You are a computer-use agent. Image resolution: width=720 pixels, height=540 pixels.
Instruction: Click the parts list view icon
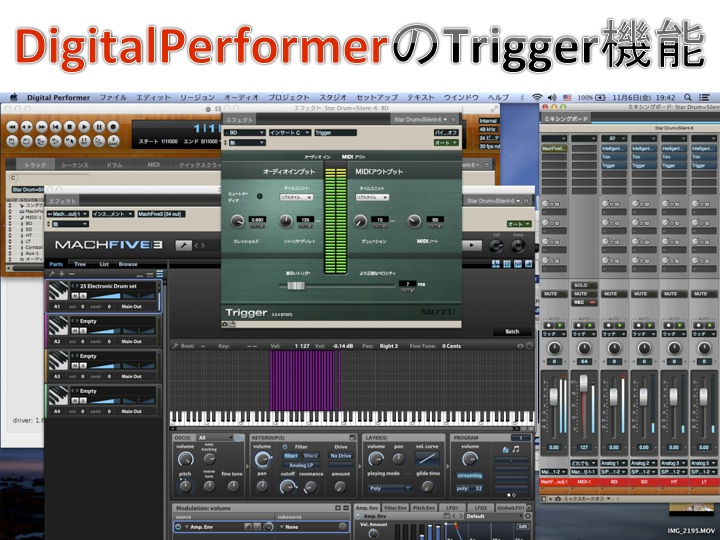[159, 274]
